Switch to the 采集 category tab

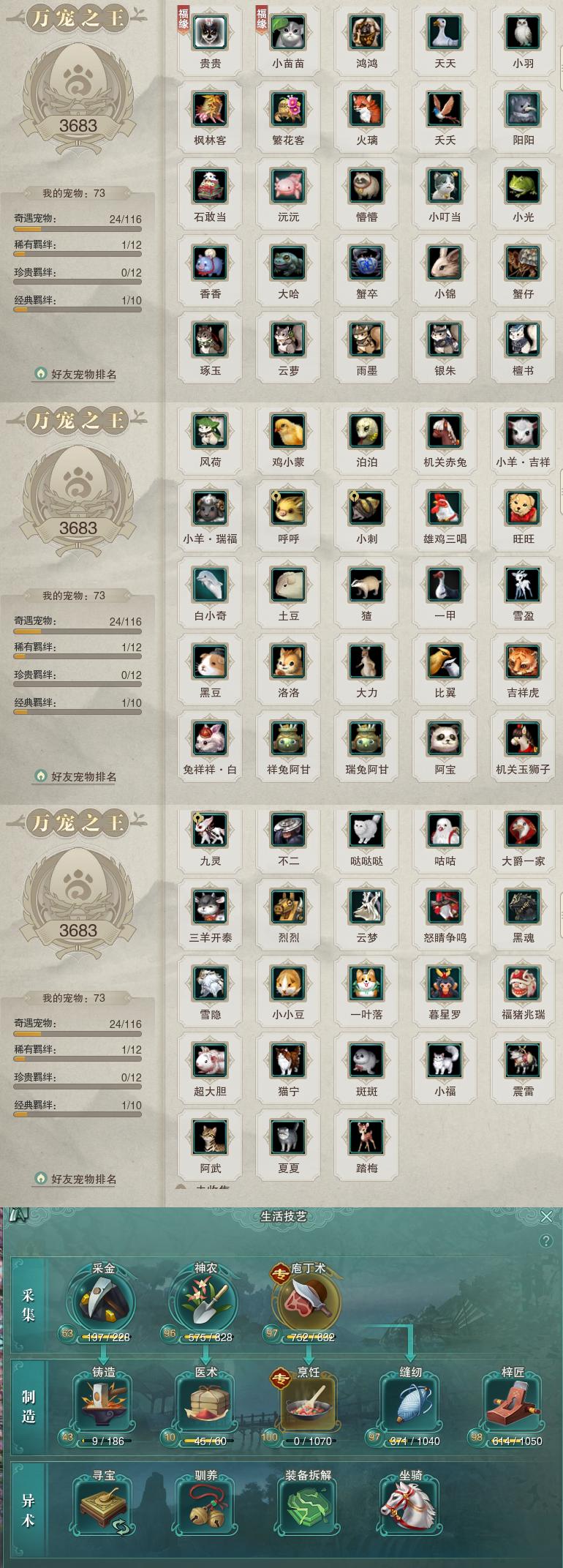[29, 1306]
